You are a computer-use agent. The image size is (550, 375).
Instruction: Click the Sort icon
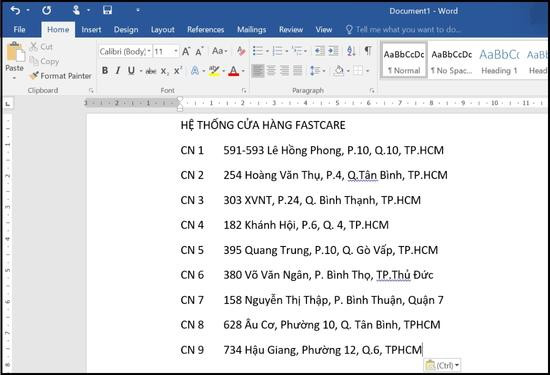click(x=351, y=51)
